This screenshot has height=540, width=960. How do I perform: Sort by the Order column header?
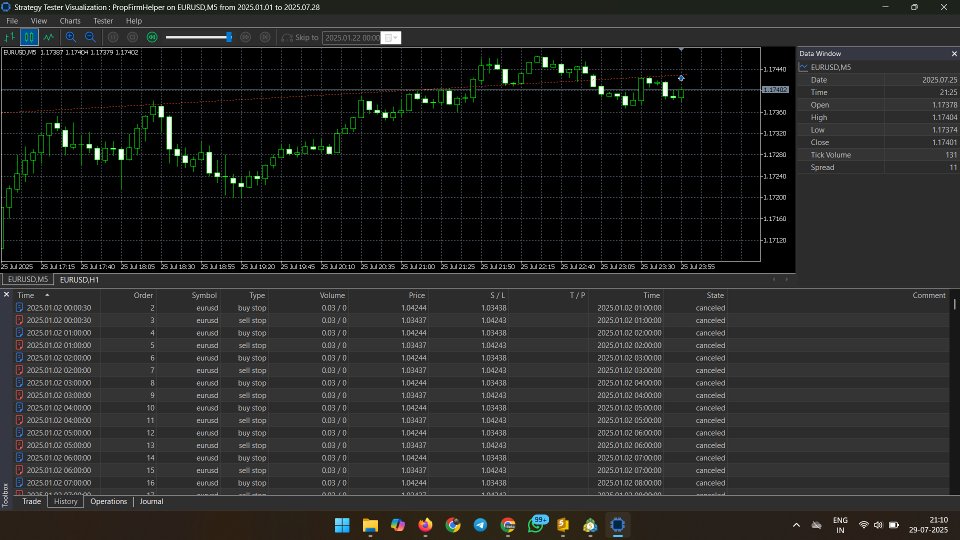coord(143,295)
